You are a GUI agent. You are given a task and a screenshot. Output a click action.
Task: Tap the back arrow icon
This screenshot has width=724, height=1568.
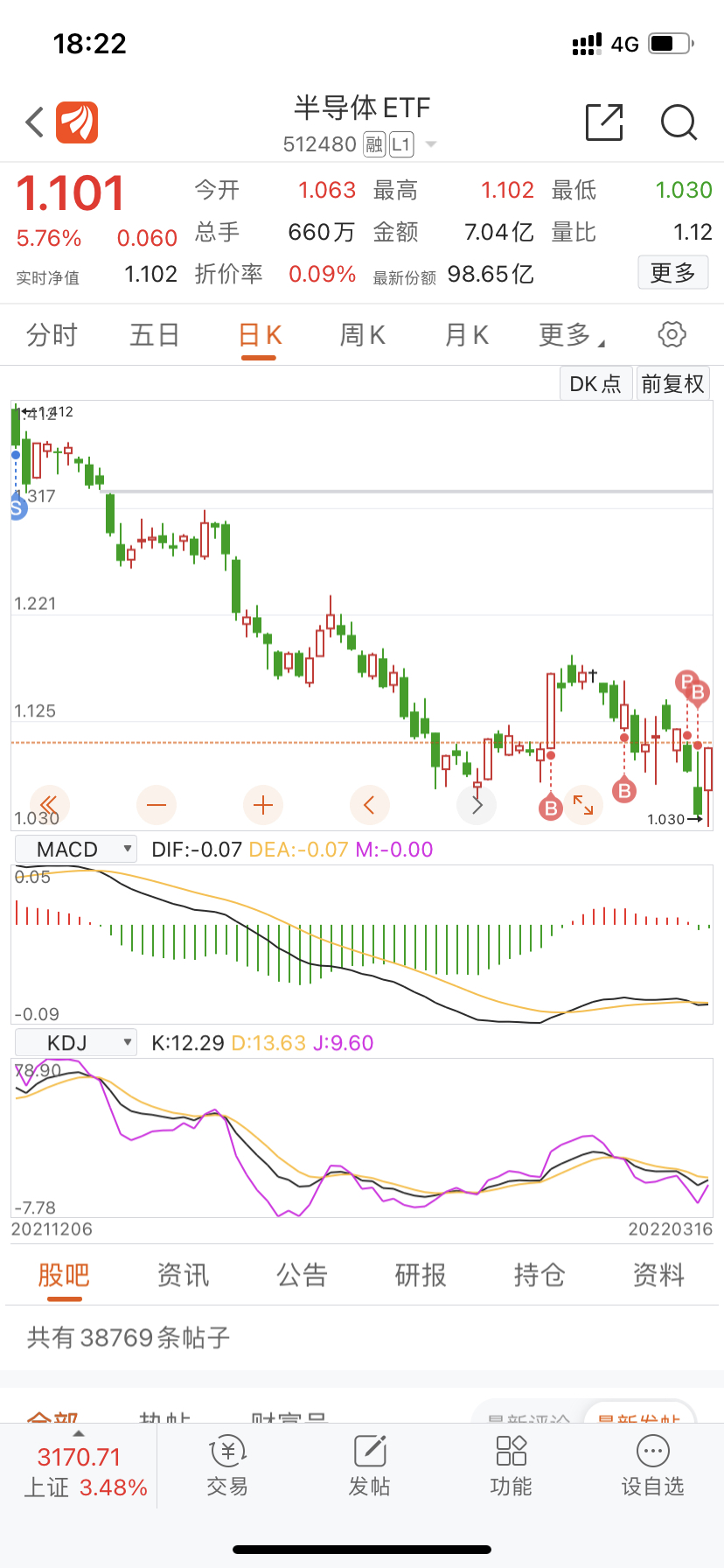click(35, 122)
